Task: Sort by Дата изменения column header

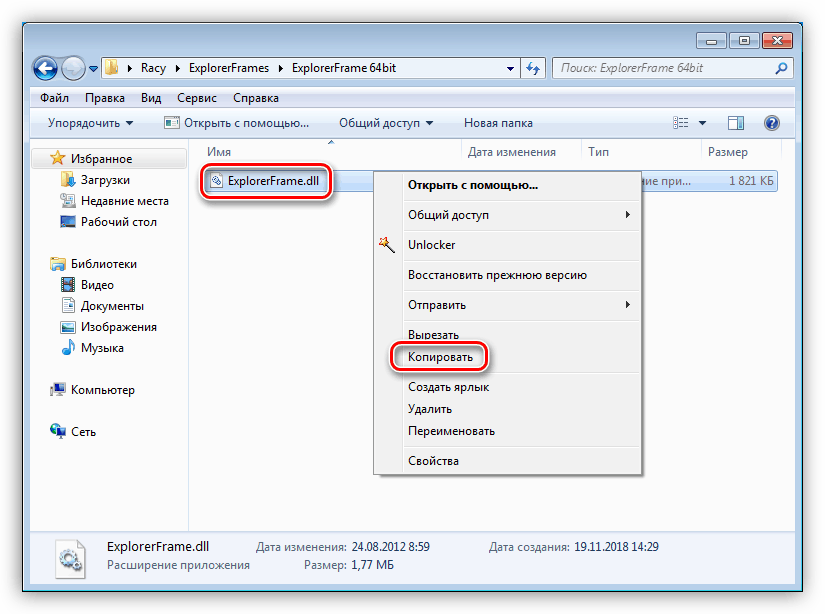Action: point(511,152)
